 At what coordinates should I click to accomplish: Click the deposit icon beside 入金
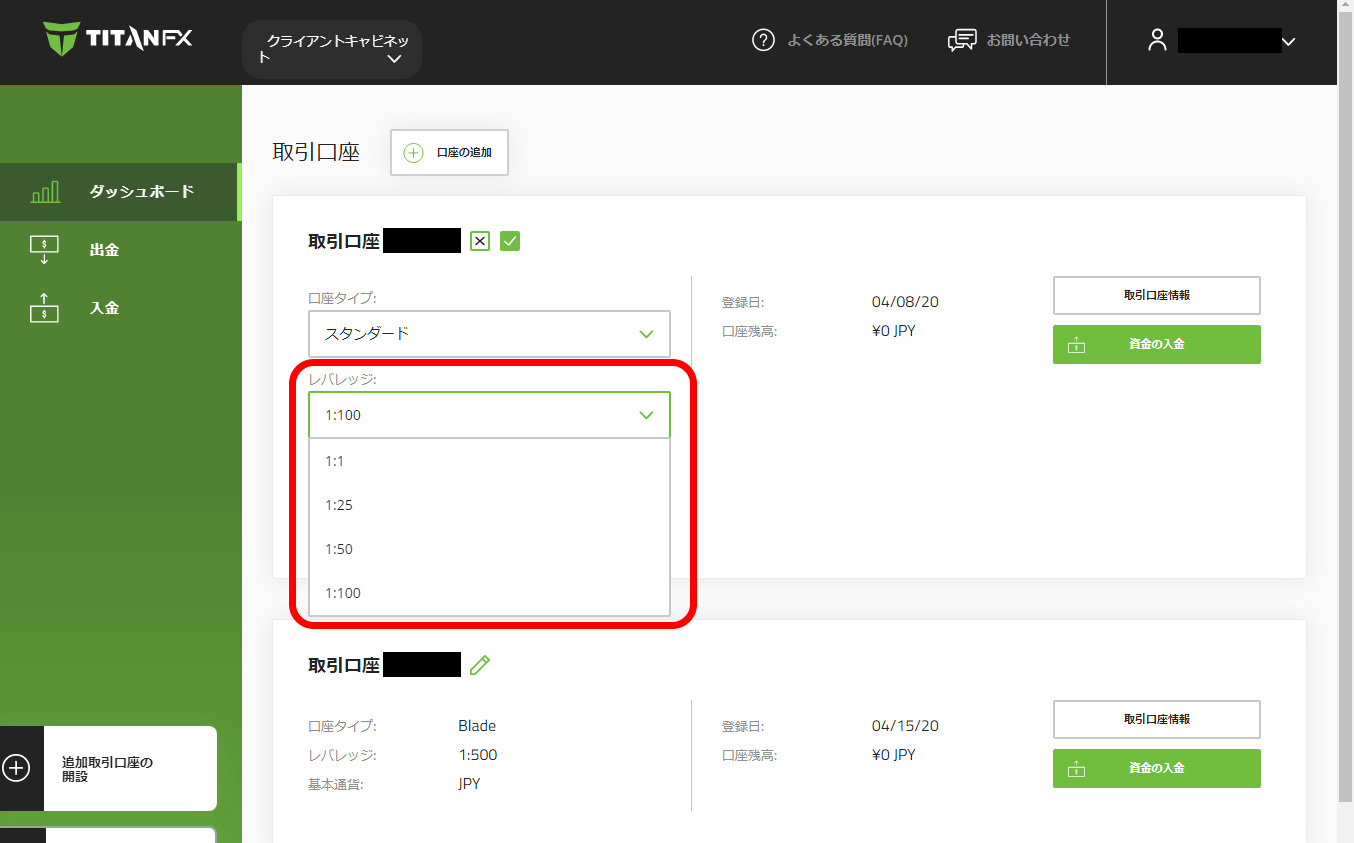click(45, 307)
